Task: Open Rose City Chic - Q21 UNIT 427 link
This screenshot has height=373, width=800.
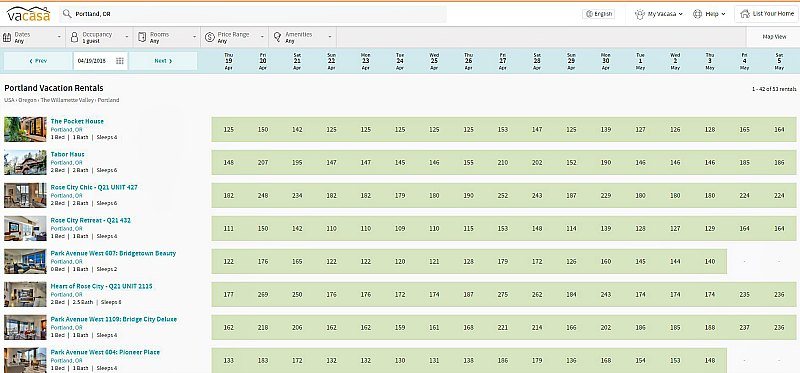Action: tap(94, 187)
